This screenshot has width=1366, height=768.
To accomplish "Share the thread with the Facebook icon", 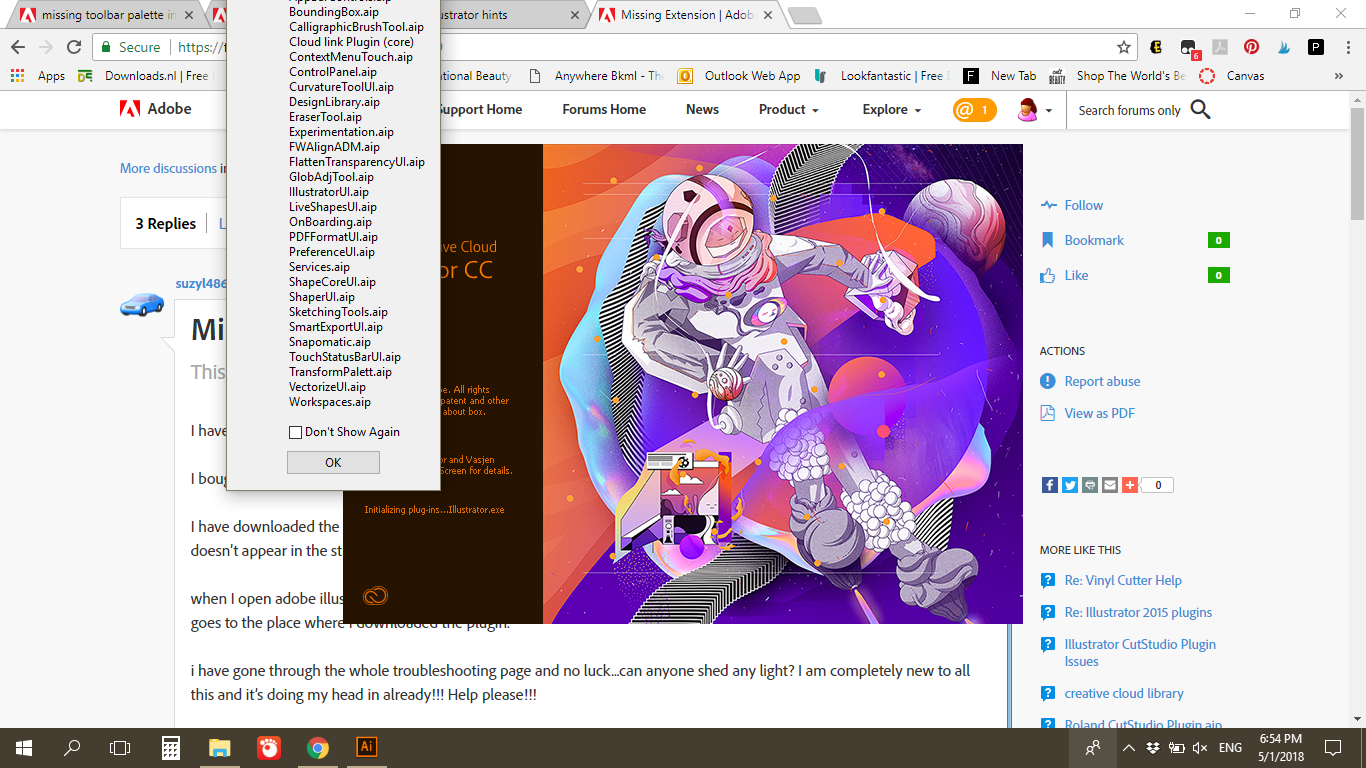I will (x=1049, y=485).
